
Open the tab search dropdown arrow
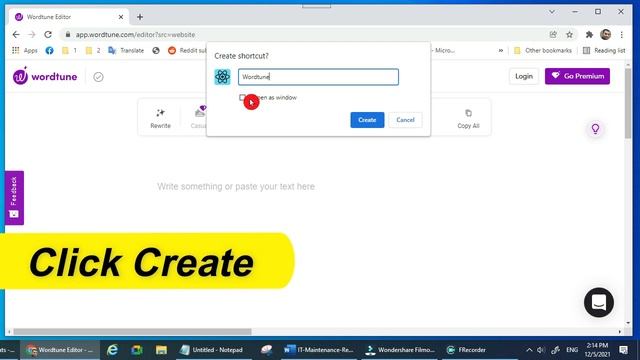coord(552,12)
